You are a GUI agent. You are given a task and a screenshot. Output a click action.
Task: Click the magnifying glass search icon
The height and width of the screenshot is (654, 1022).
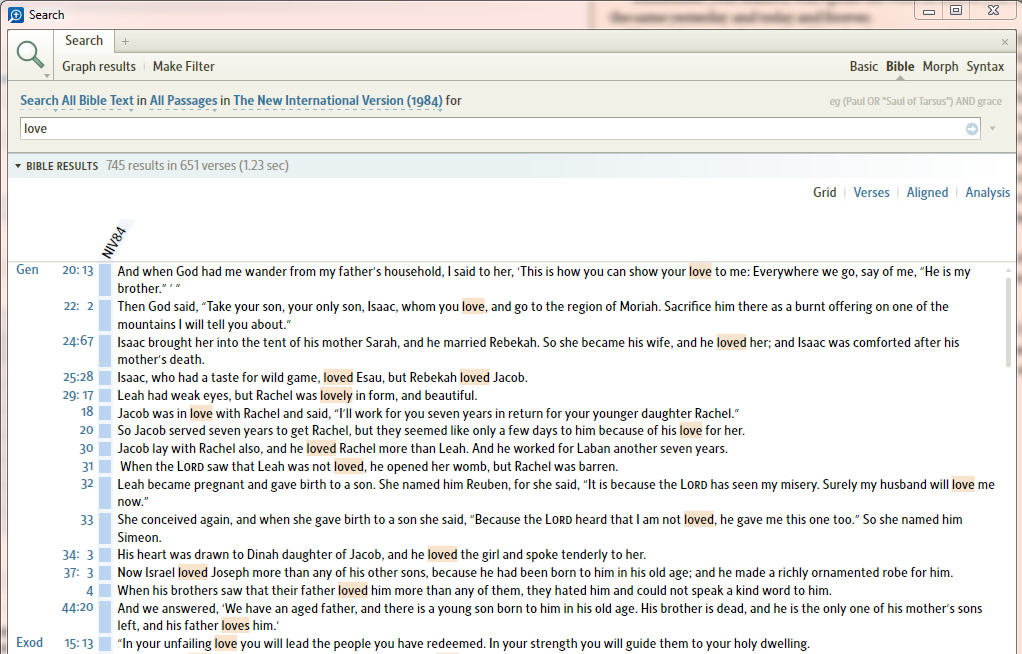[x=29, y=54]
